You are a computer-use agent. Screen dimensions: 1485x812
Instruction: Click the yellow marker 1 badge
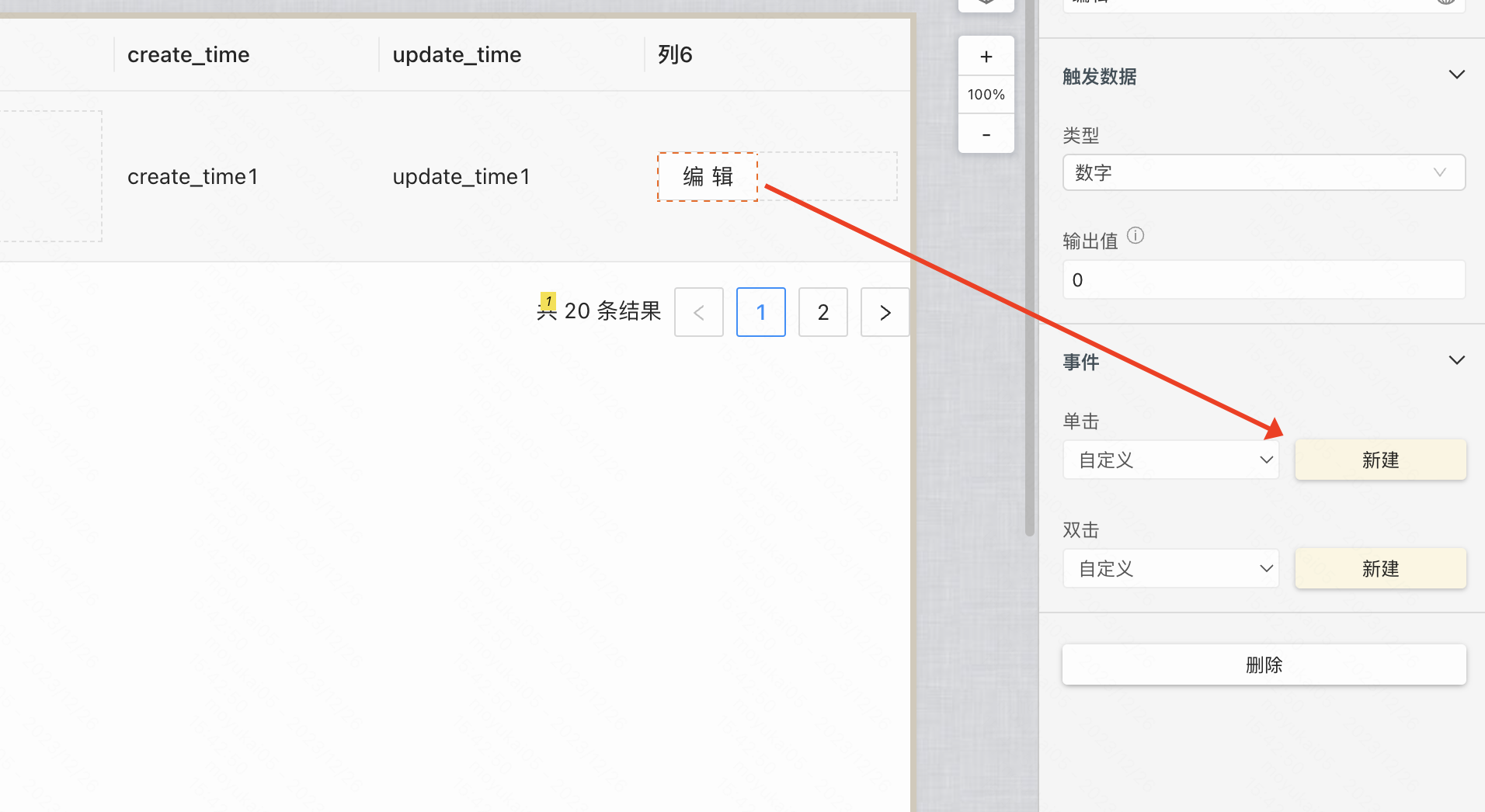pyautogui.click(x=548, y=301)
